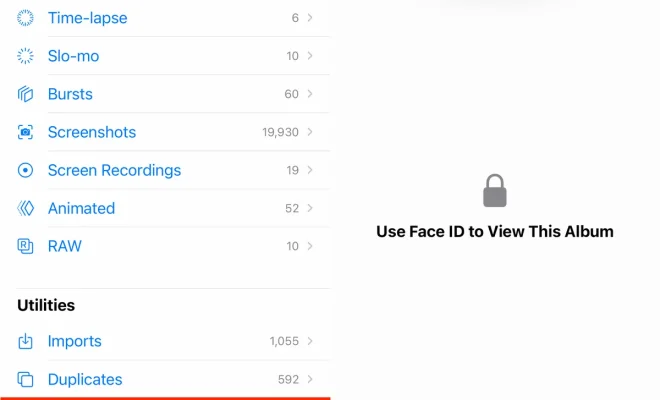The image size is (660, 400).
Task: Tap Use Face ID to View This Album
Action: pyautogui.click(x=495, y=231)
